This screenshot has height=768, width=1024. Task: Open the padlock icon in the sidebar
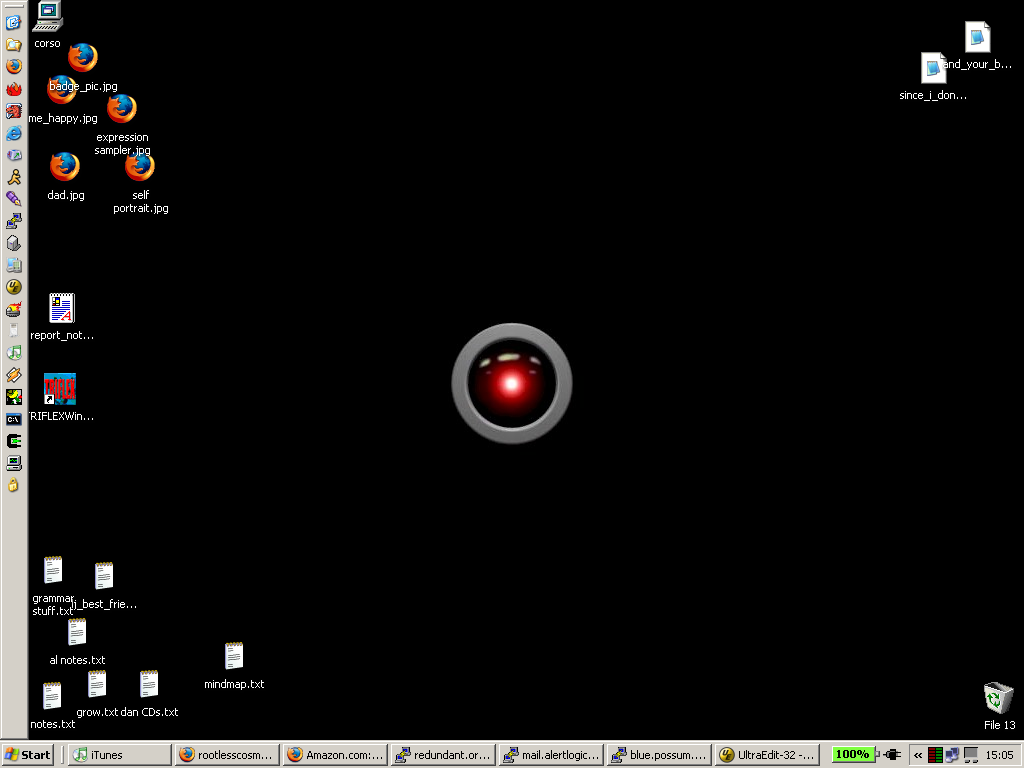(x=14, y=485)
